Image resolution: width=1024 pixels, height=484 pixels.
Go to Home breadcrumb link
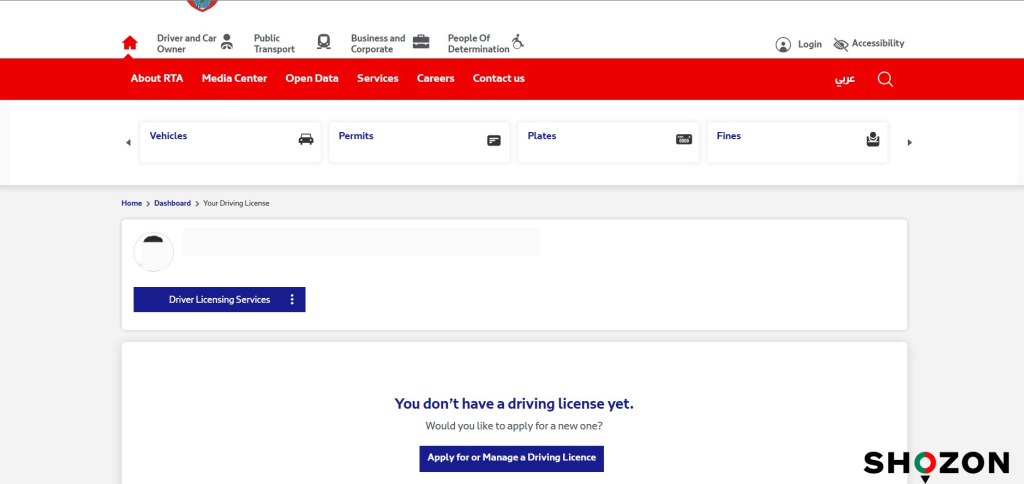click(x=131, y=203)
